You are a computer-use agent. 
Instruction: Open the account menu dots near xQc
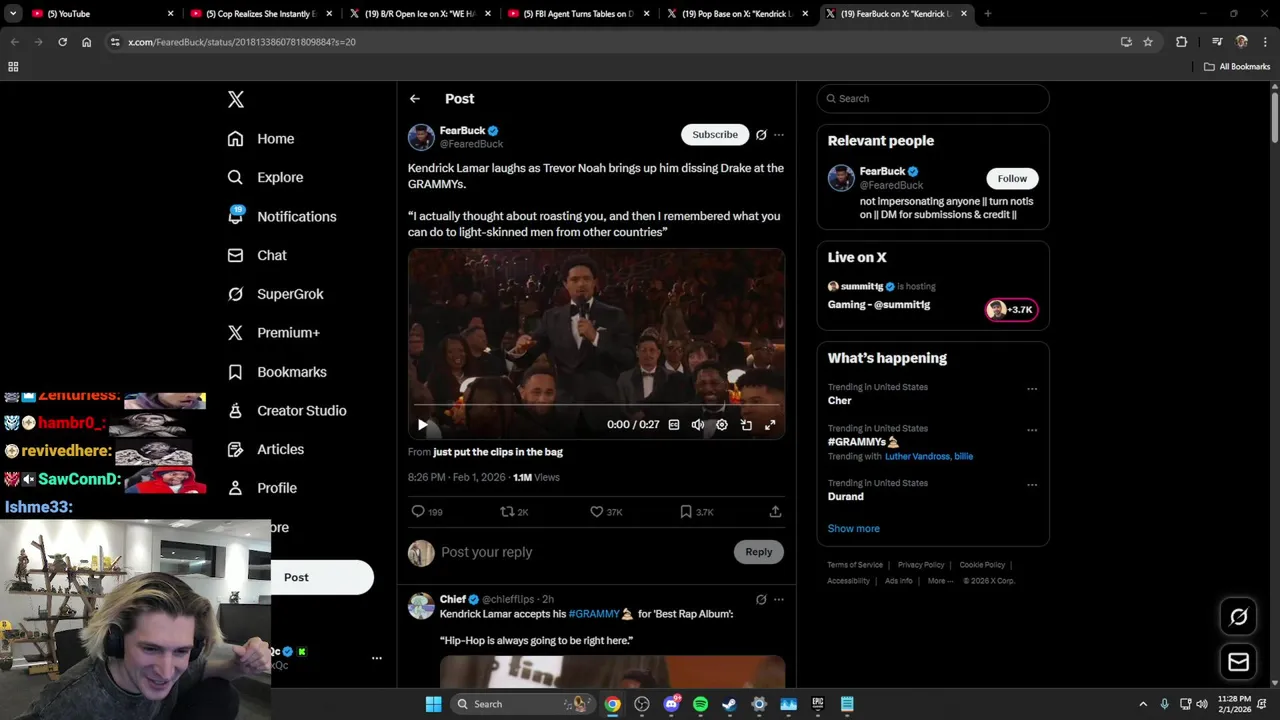coord(377,658)
